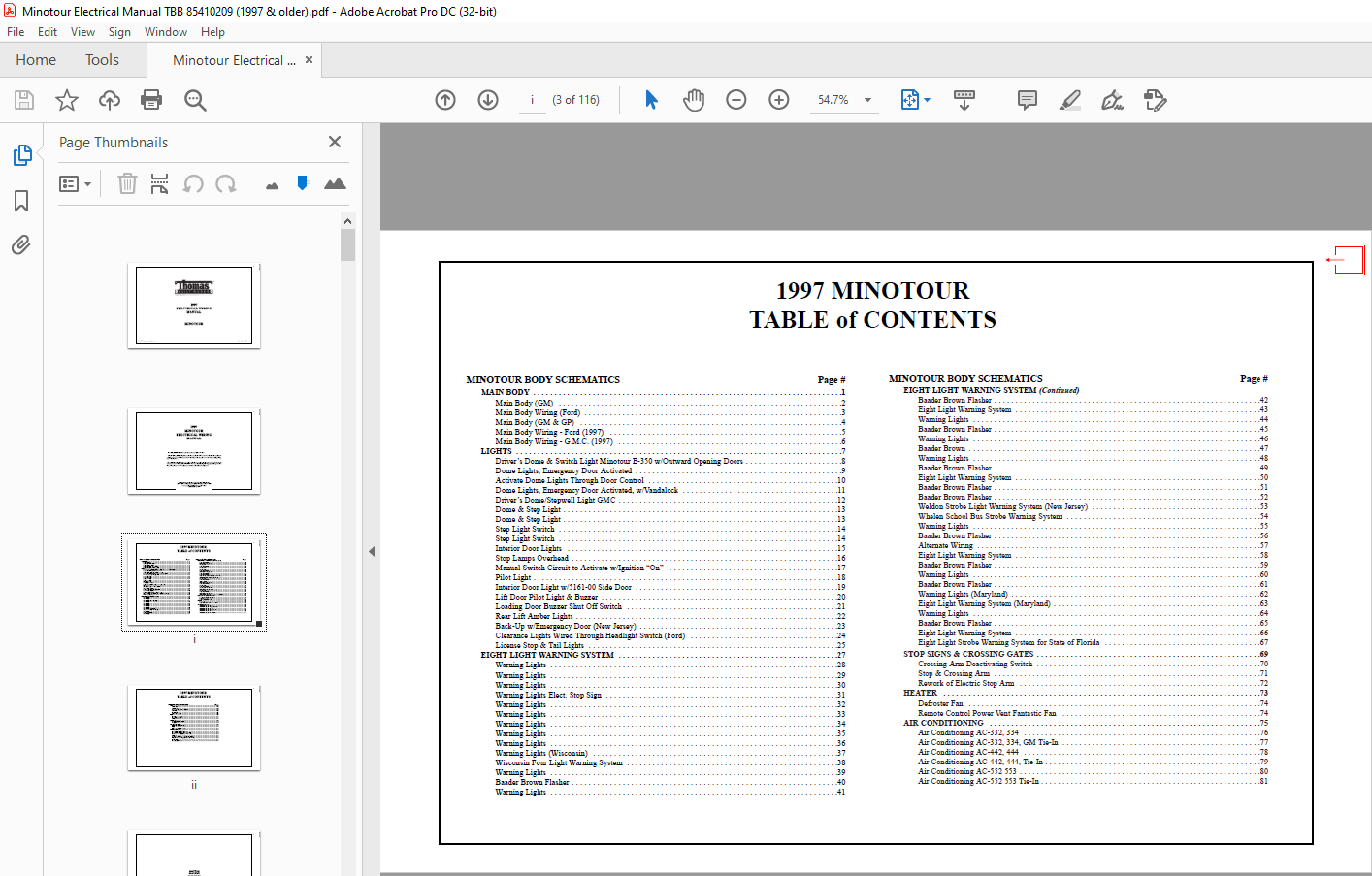The width and height of the screenshot is (1372, 876).
Task: Click 'AIR CONDITIONING' section heading
Action: 943,723
